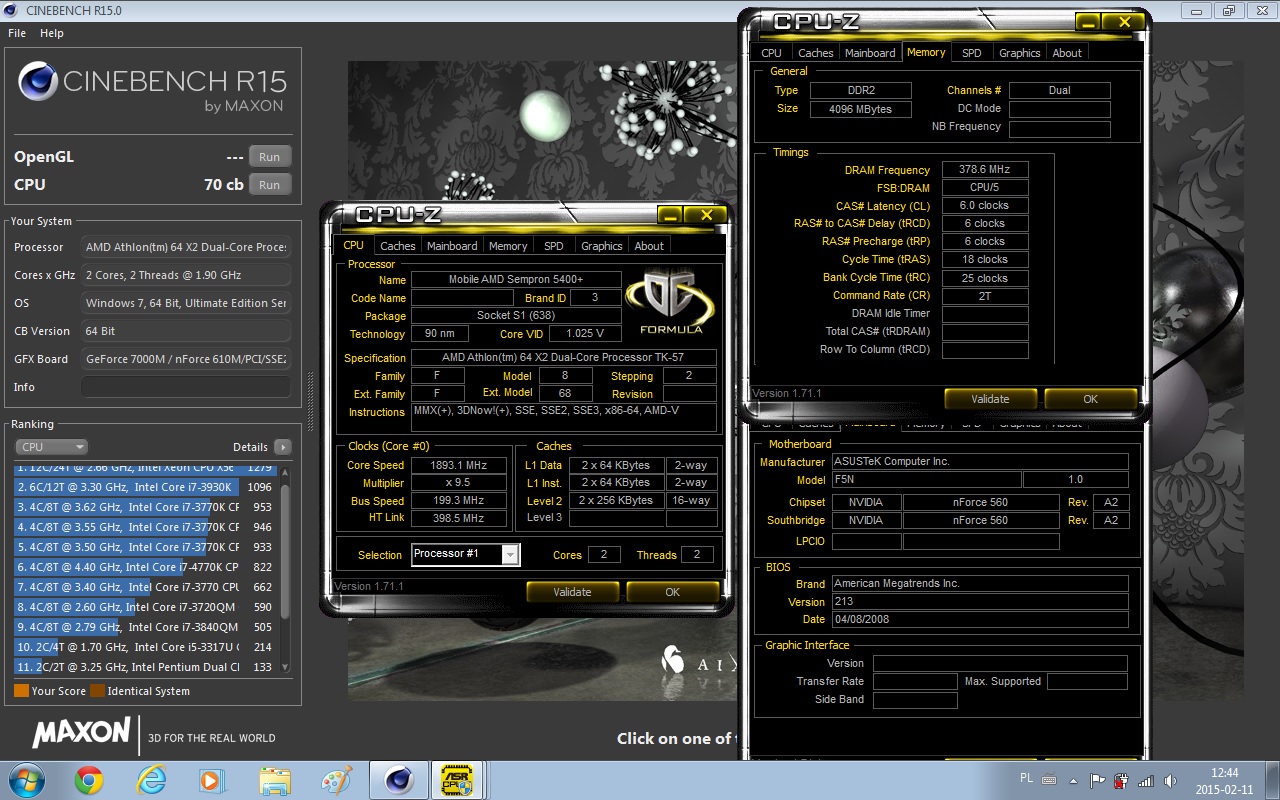This screenshot has width=1280, height=800.
Task: Click the Core Speed 1893.1 MHz value
Action: click(458, 465)
